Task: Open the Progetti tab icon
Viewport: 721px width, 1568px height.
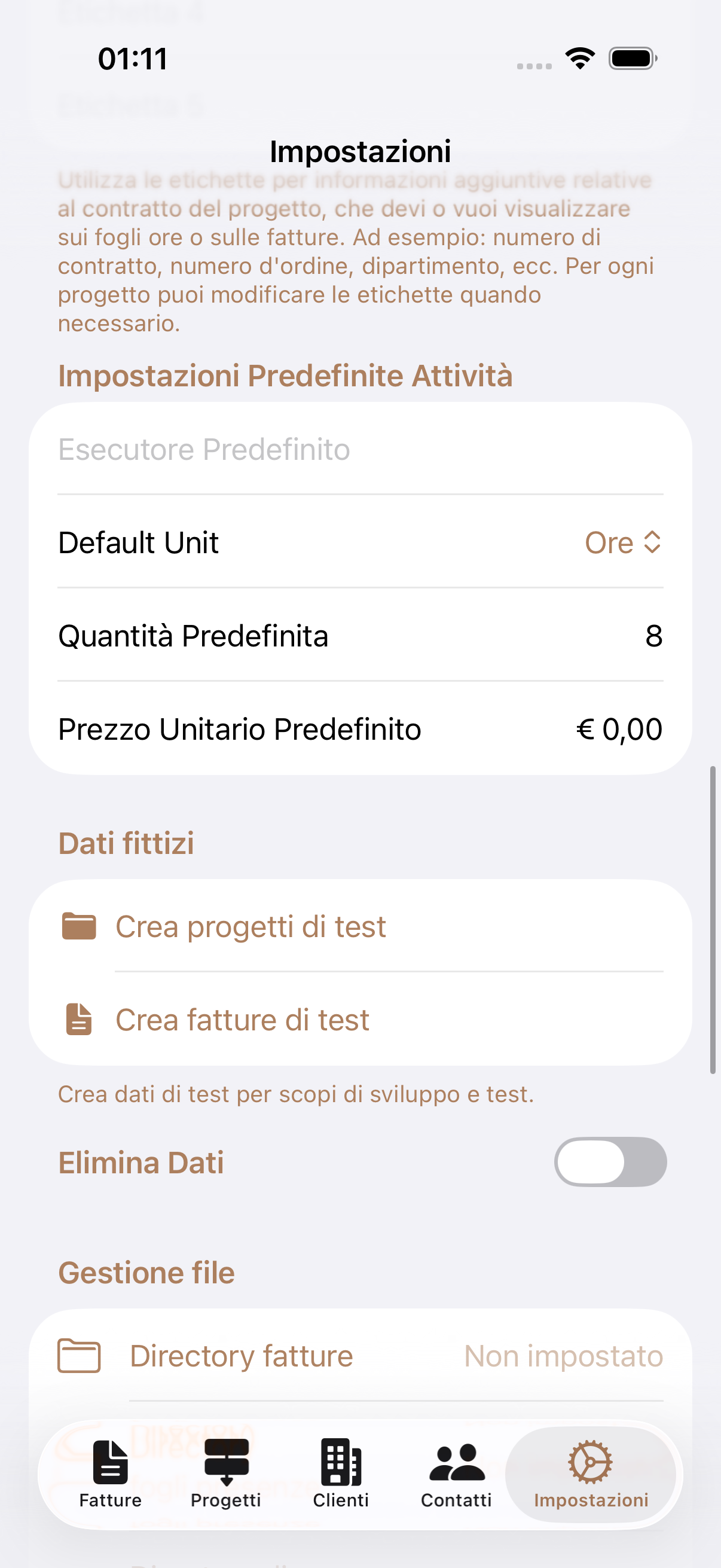Action: (x=227, y=1462)
